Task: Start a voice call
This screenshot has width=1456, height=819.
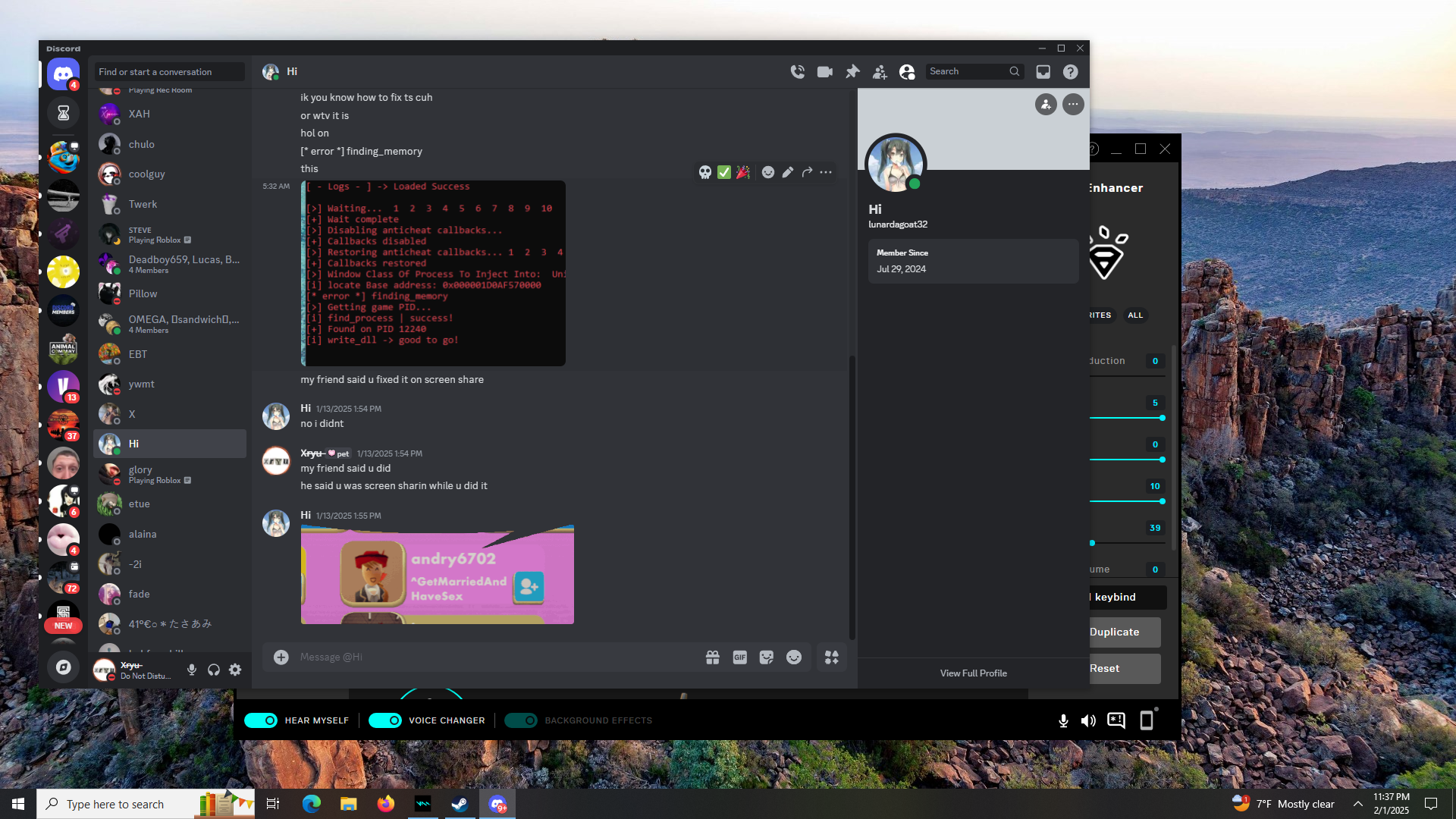Action: click(797, 71)
